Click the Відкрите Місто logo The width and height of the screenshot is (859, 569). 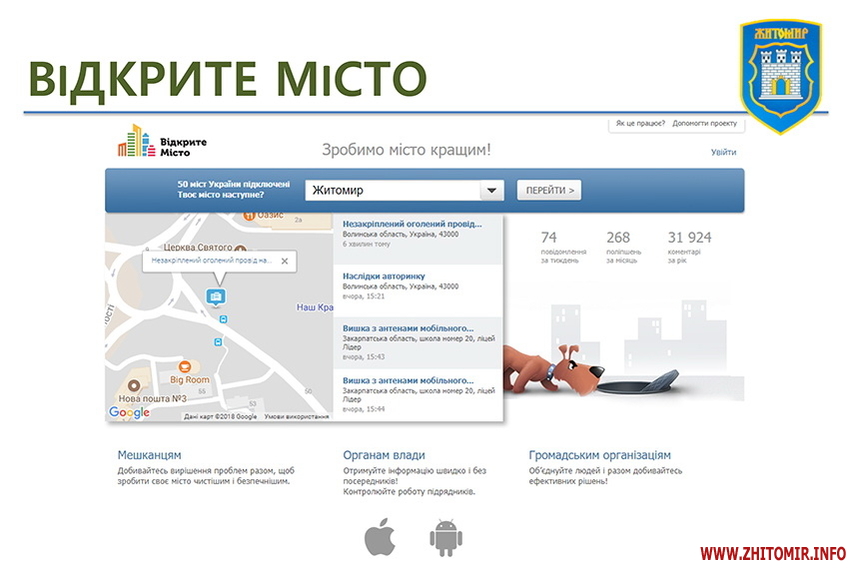(162, 142)
